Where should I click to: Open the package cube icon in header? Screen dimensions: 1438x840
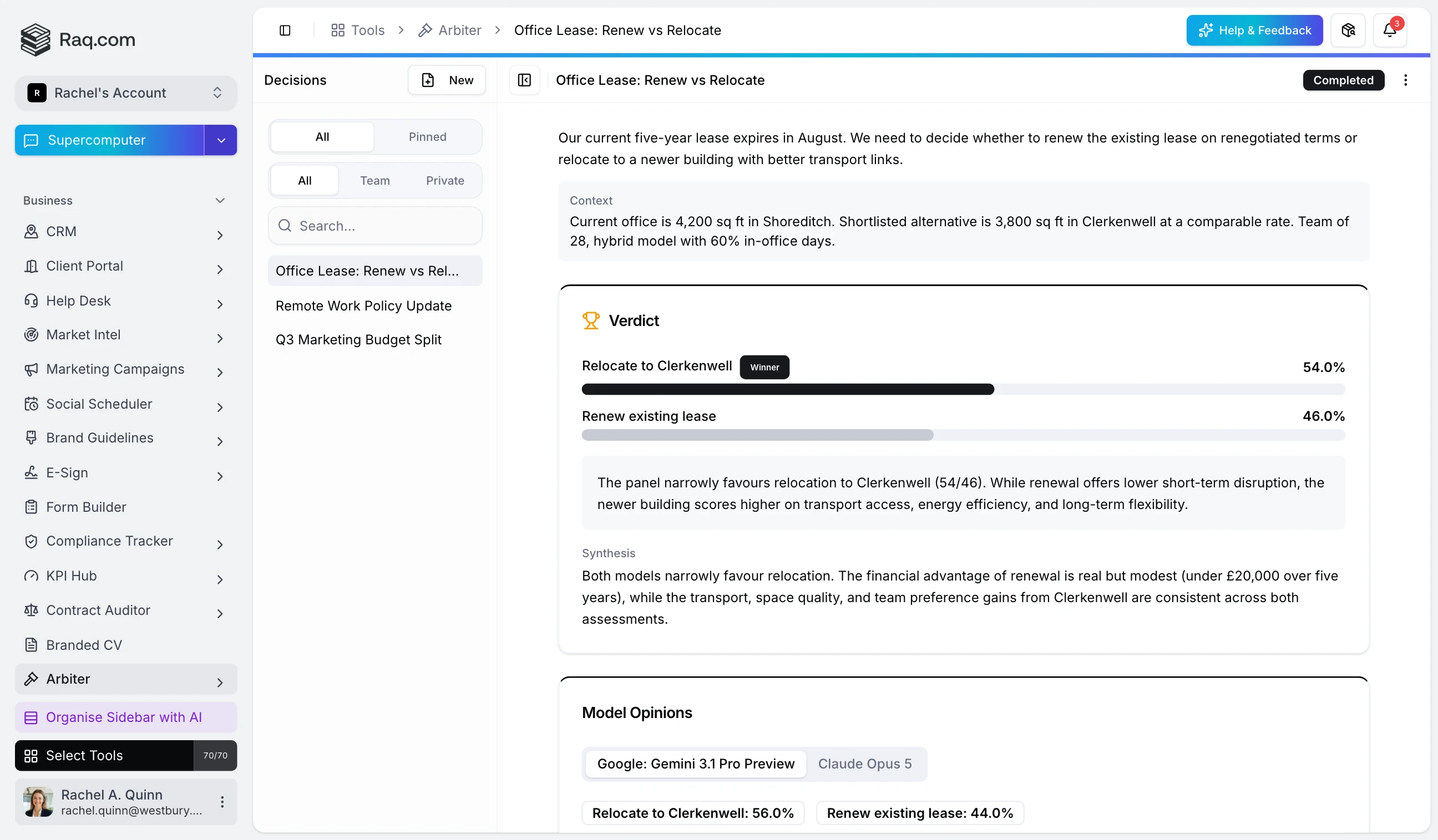[1348, 30]
